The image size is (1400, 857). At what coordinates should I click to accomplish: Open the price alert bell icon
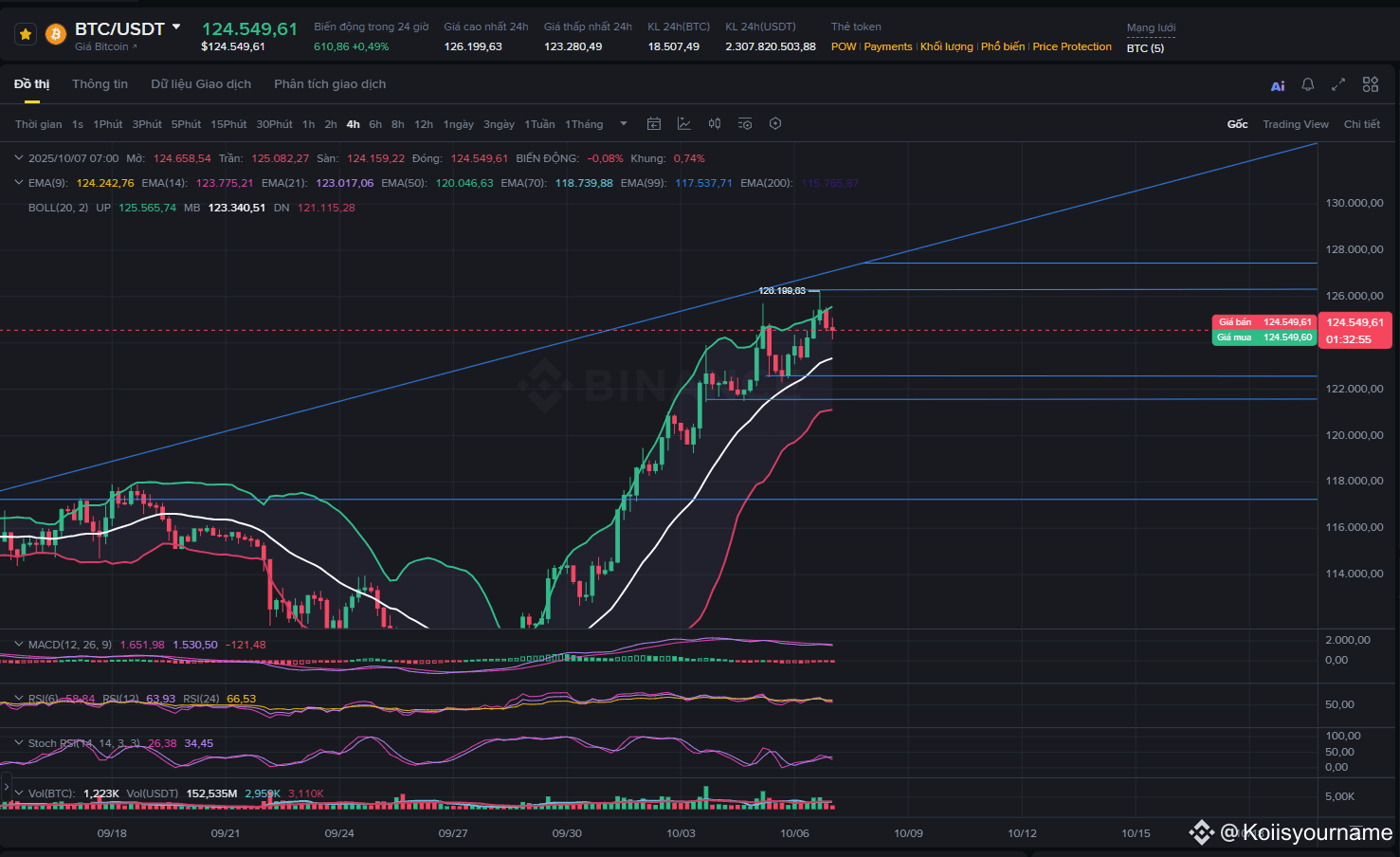pos(1308,84)
